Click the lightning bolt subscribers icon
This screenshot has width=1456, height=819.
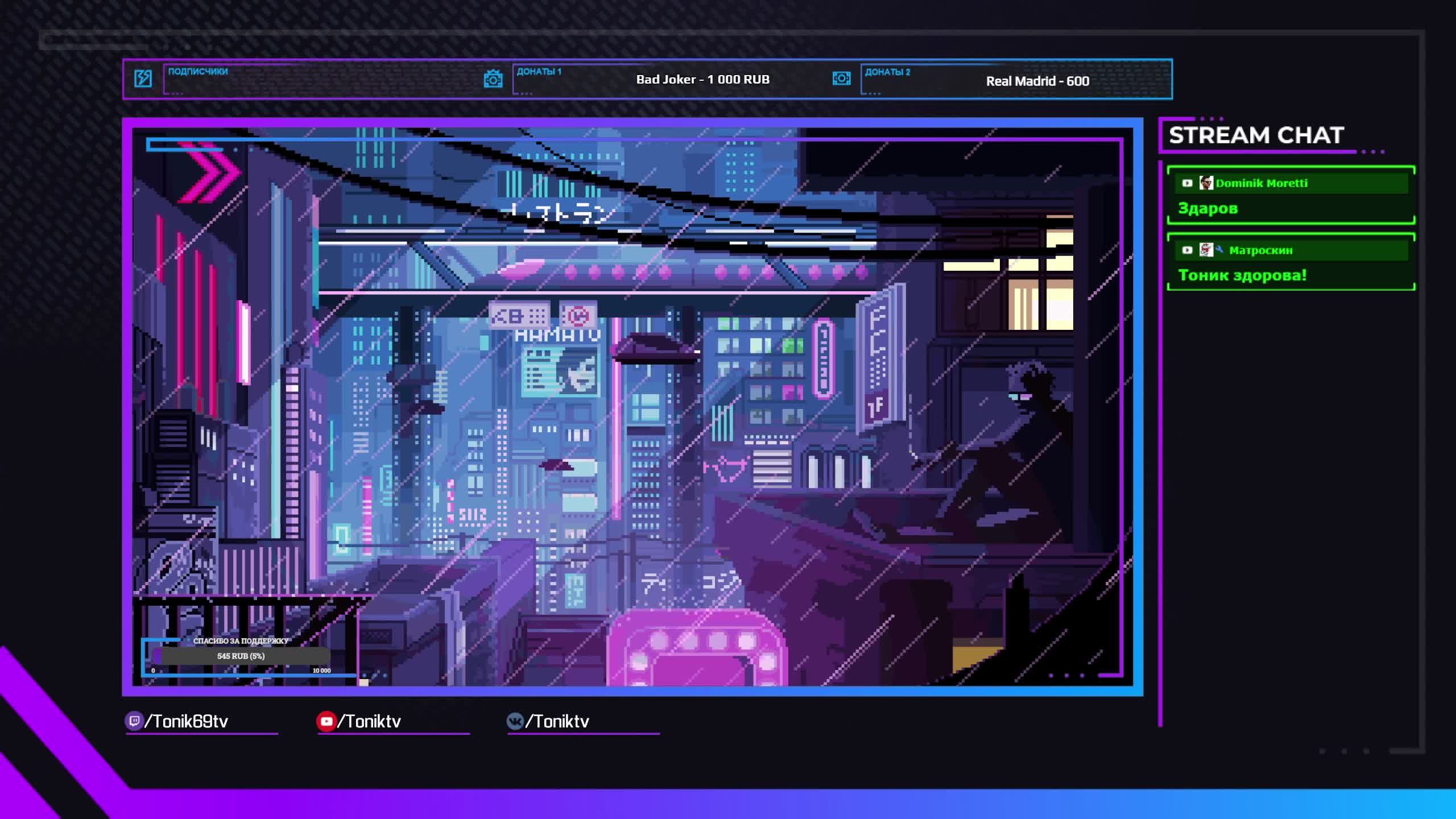(x=143, y=78)
